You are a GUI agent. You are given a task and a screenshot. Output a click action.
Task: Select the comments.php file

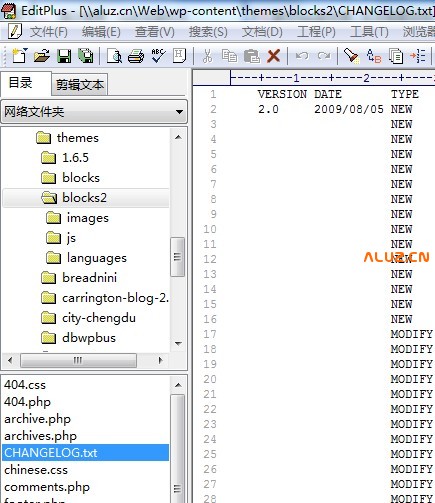47,487
